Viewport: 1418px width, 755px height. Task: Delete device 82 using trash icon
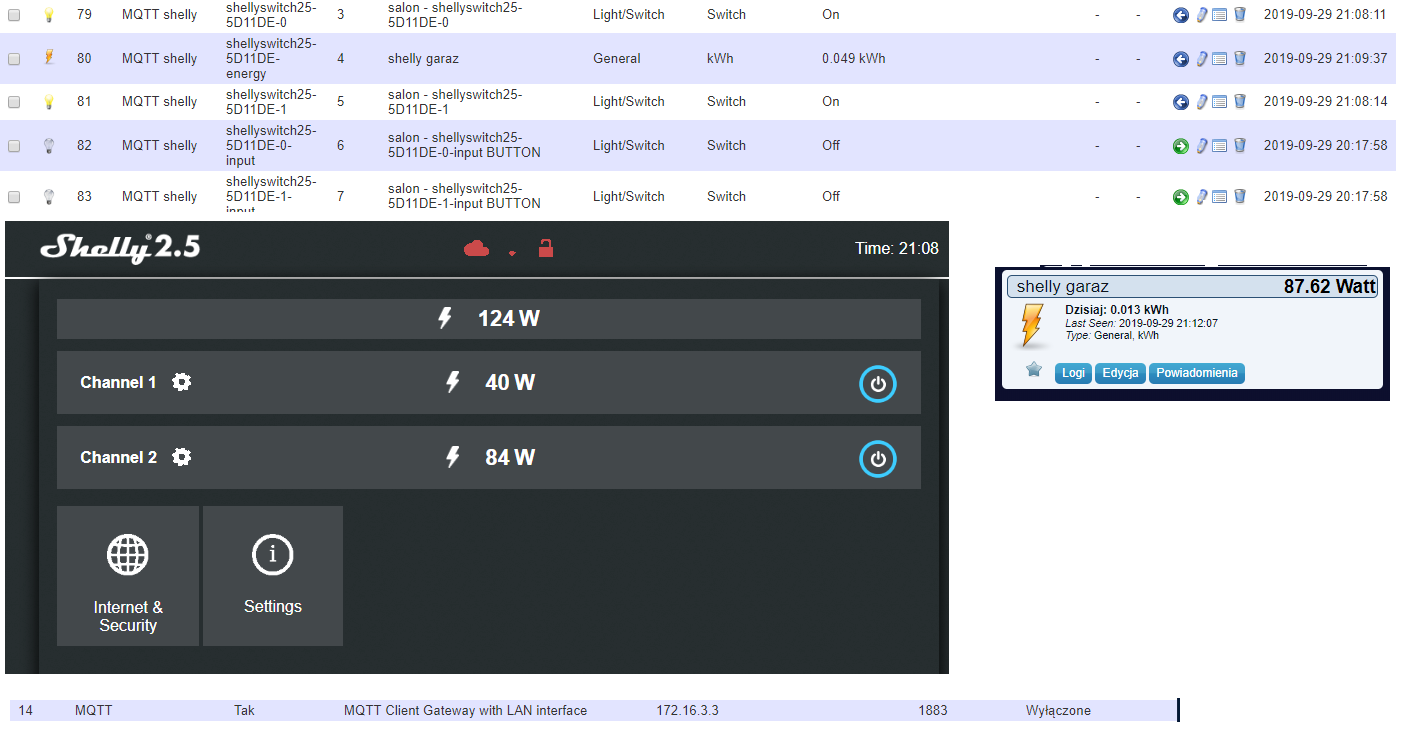pyautogui.click(x=1240, y=146)
